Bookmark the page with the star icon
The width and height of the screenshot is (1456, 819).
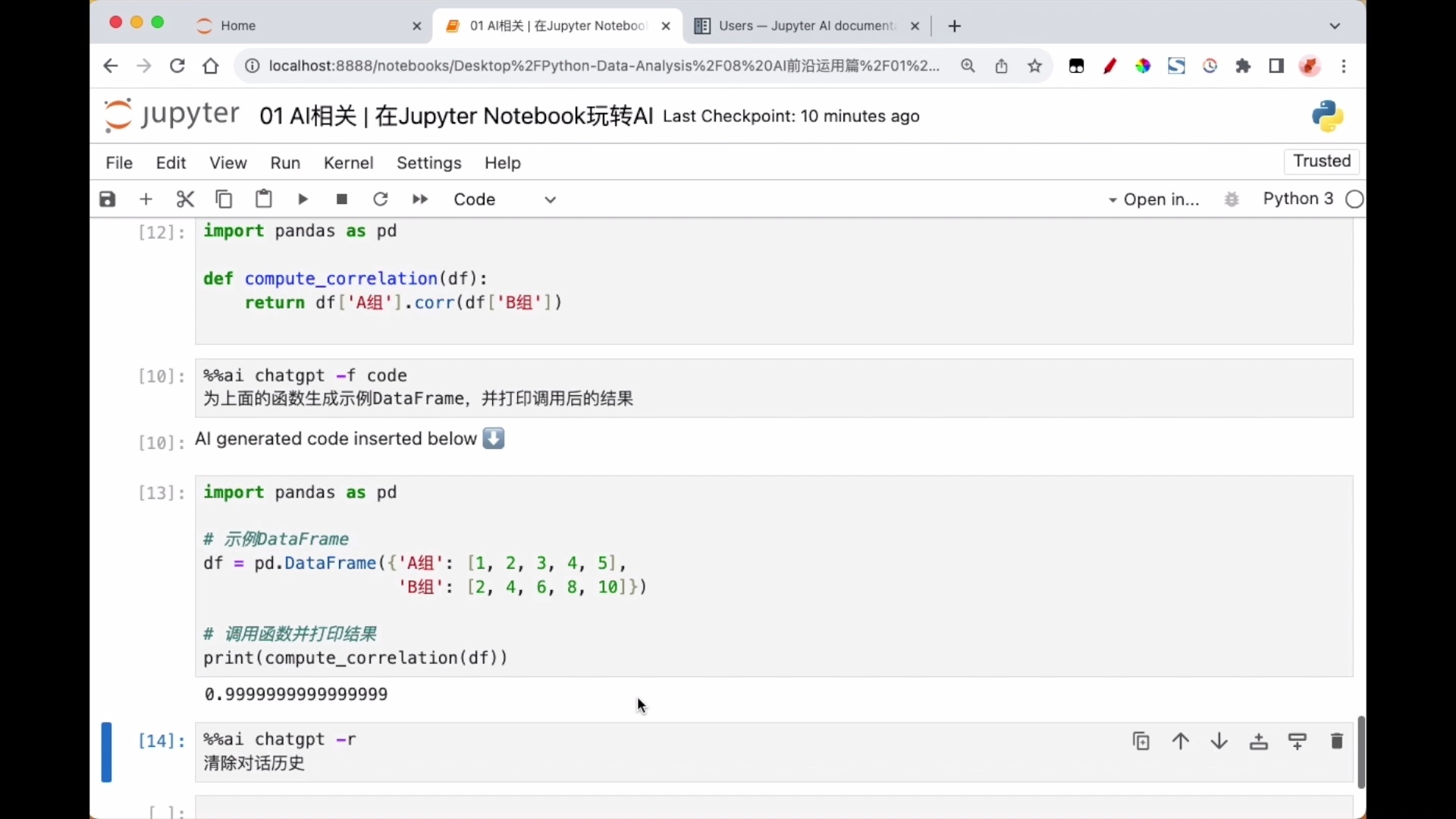coord(1035,66)
